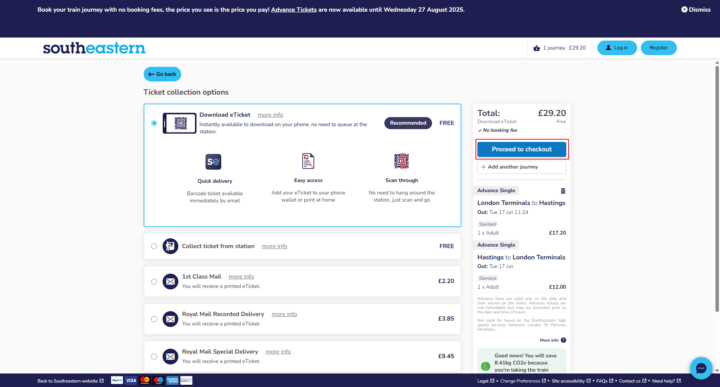Open more info for Download eTicket
720x387 pixels.
click(x=270, y=115)
